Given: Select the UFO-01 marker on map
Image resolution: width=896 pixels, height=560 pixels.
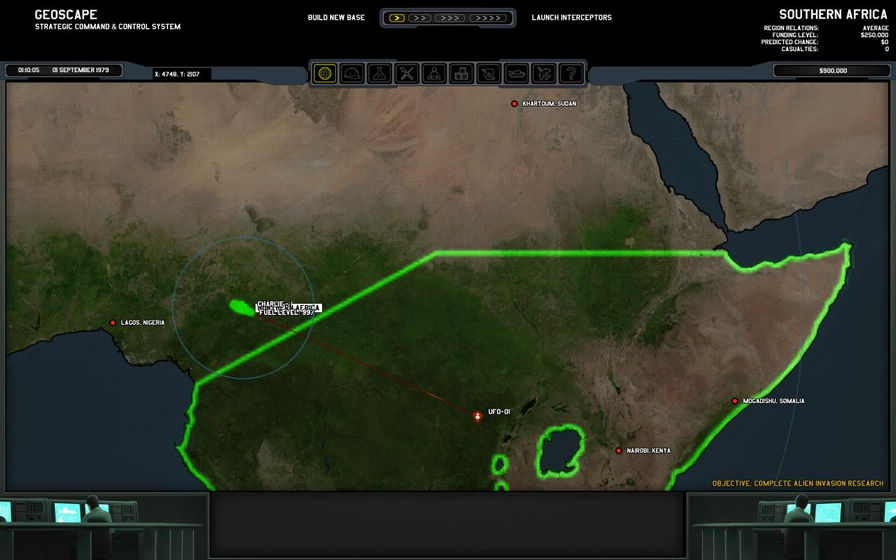Looking at the screenshot, I should pyautogui.click(x=478, y=416).
